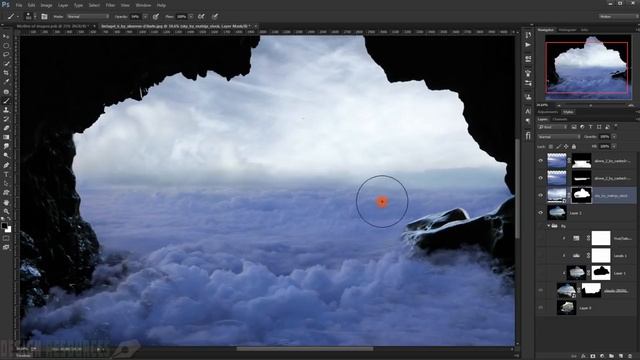
Task: Select the Gradient tool
Action: point(6,137)
